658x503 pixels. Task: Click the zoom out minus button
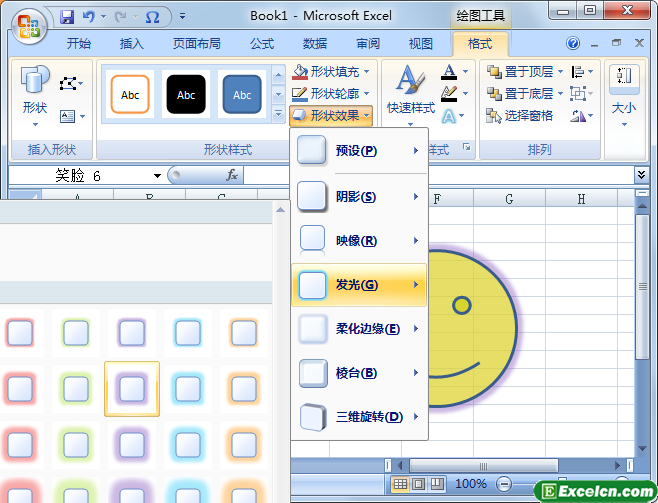pos(503,484)
